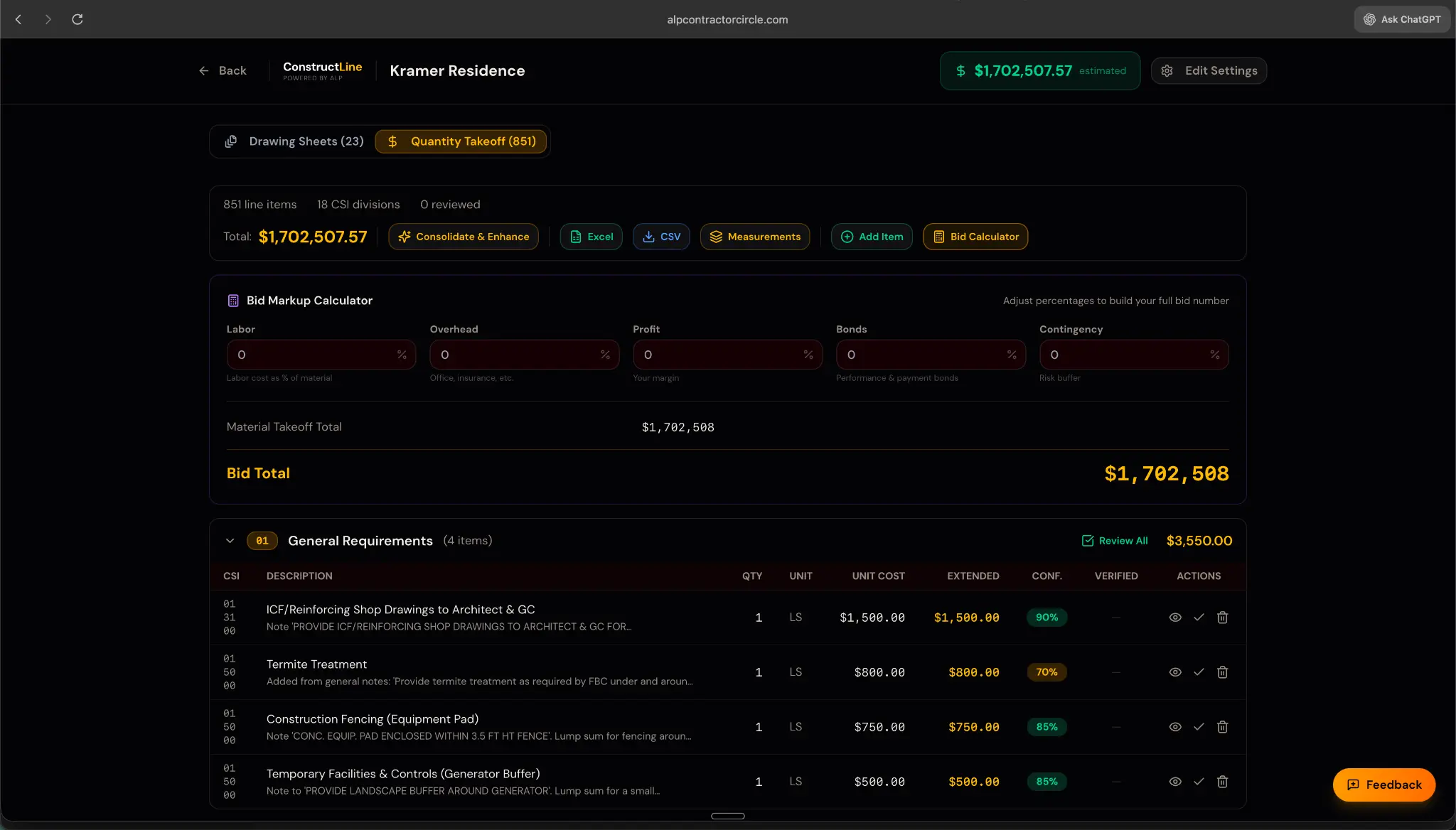
Task: Export takeoff to Excel
Action: coord(591,237)
